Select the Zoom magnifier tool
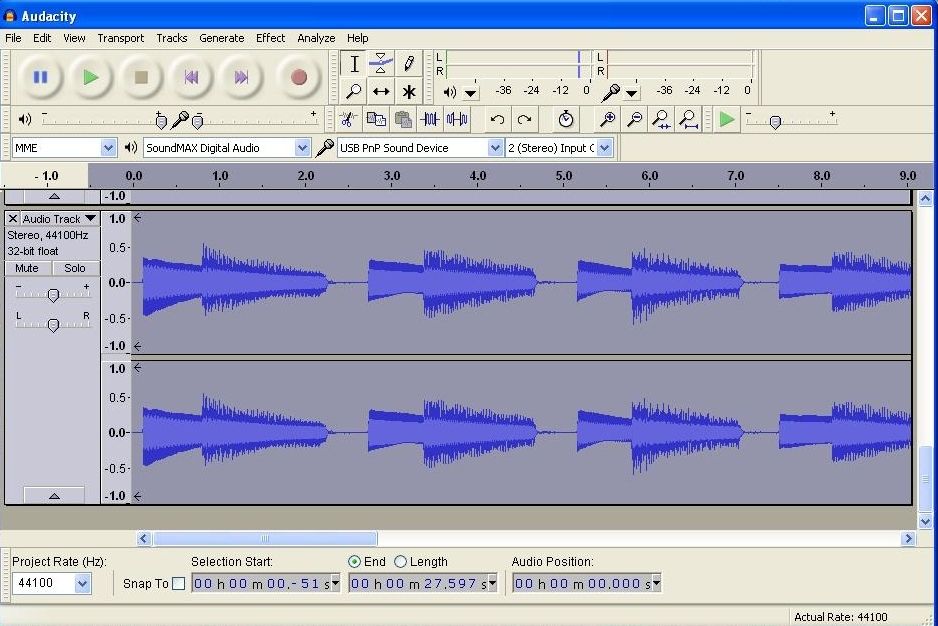Viewport: 938px width, 626px height. (x=354, y=92)
